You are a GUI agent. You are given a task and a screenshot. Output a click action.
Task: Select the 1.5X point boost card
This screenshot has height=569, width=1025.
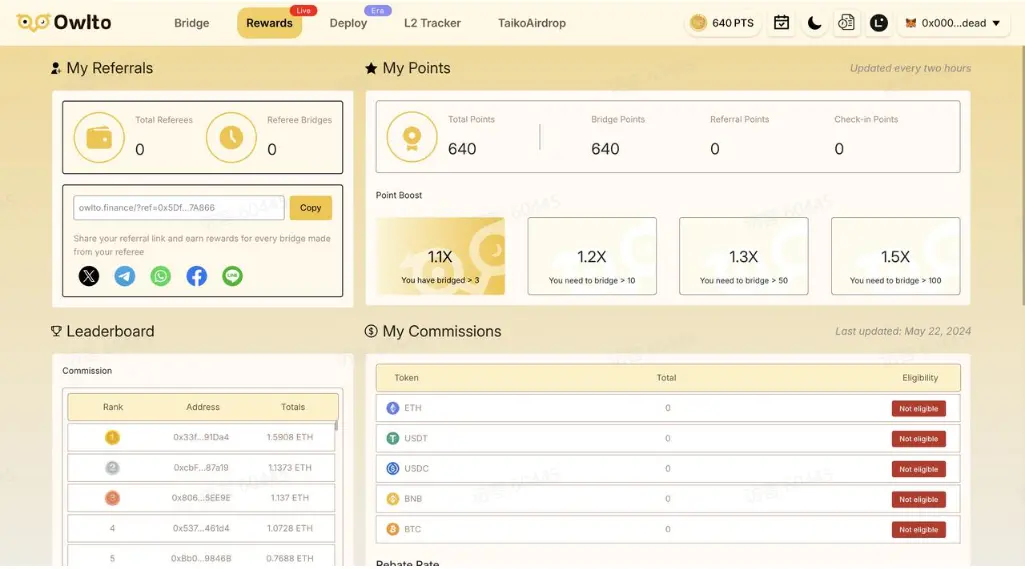click(896, 256)
